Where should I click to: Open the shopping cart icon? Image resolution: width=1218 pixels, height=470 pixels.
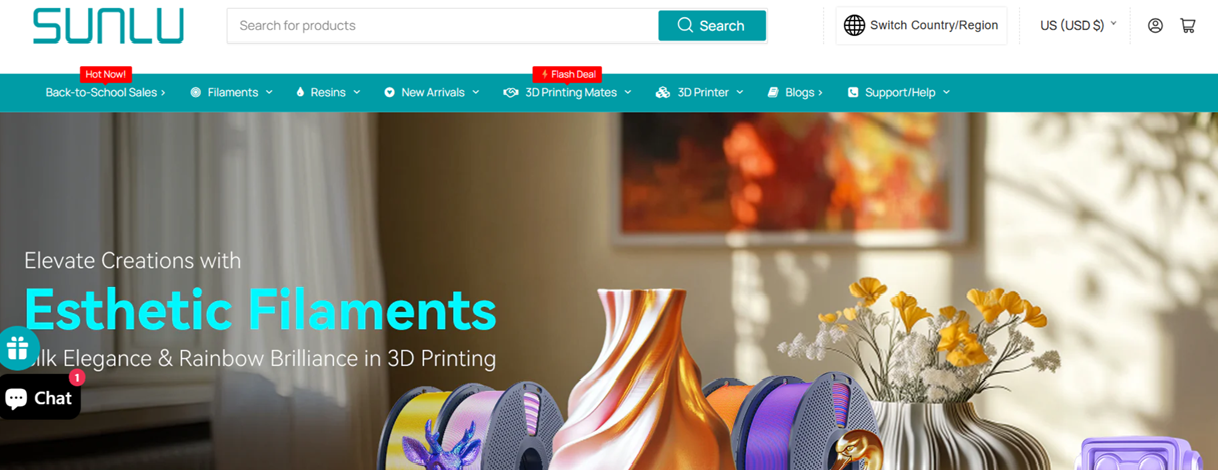pyautogui.click(x=1188, y=26)
